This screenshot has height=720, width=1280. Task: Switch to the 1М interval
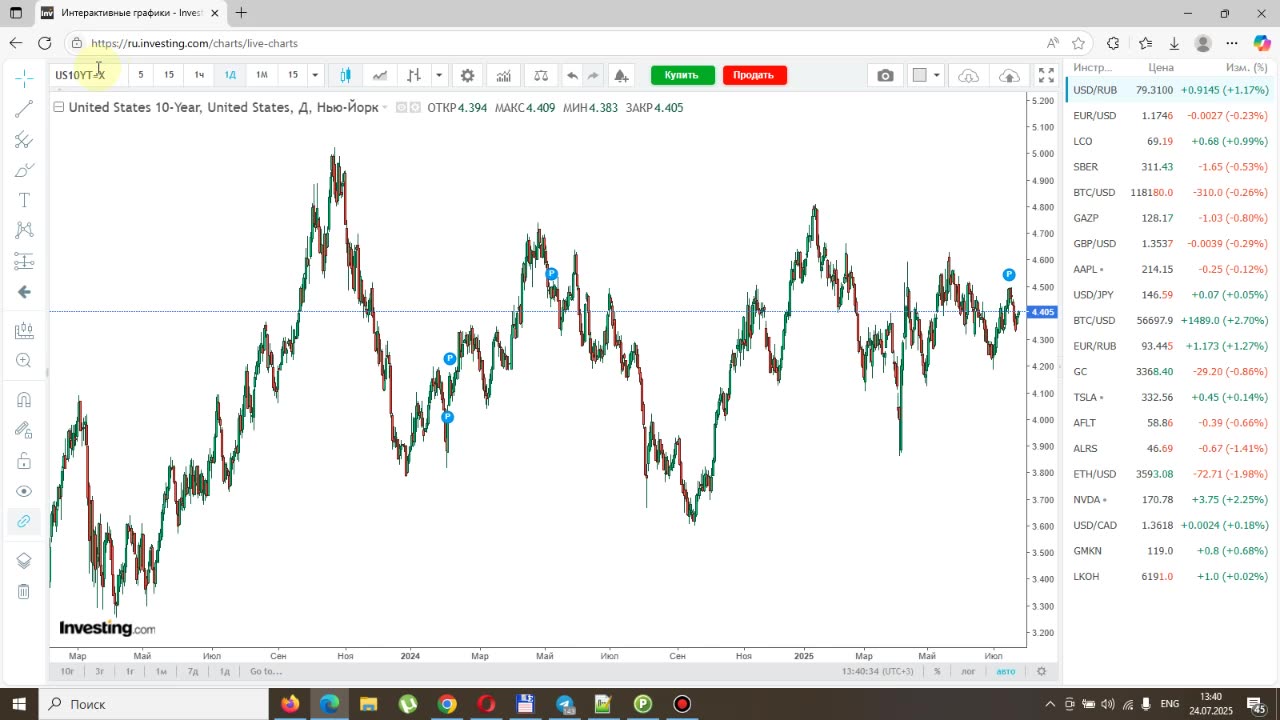tap(262, 75)
